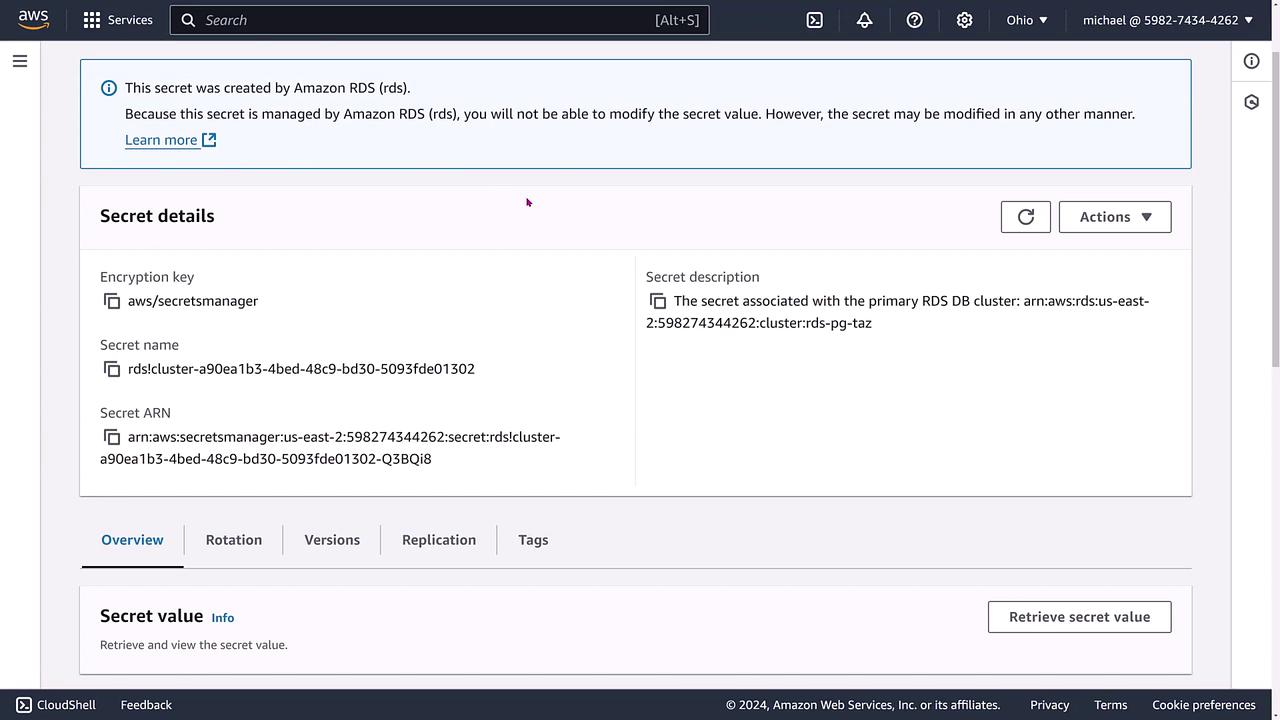The height and width of the screenshot is (720, 1280).
Task: Click the Secret ARN label
Action: [x=135, y=413]
